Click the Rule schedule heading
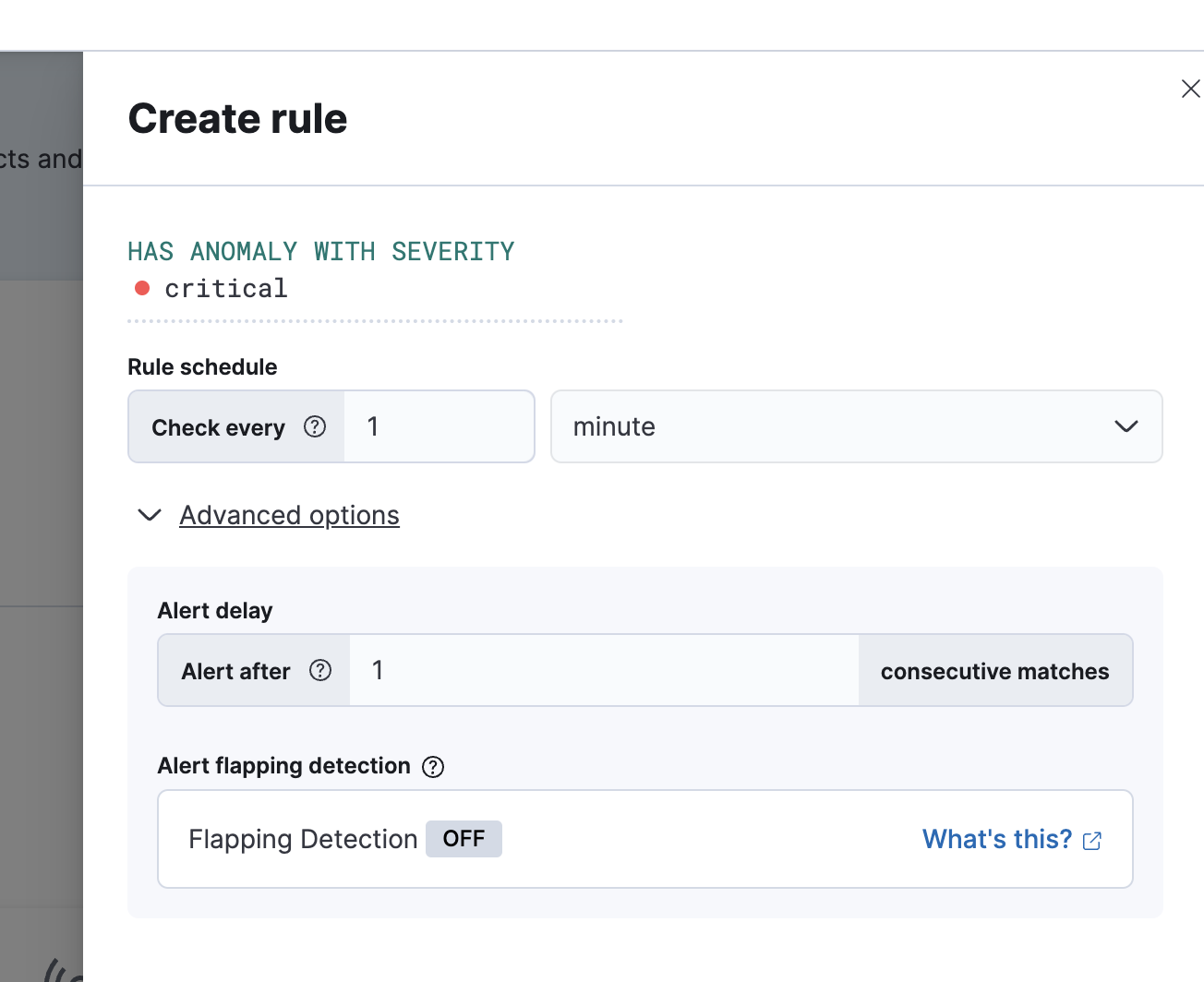The image size is (1204, 982). pos(202,366)
